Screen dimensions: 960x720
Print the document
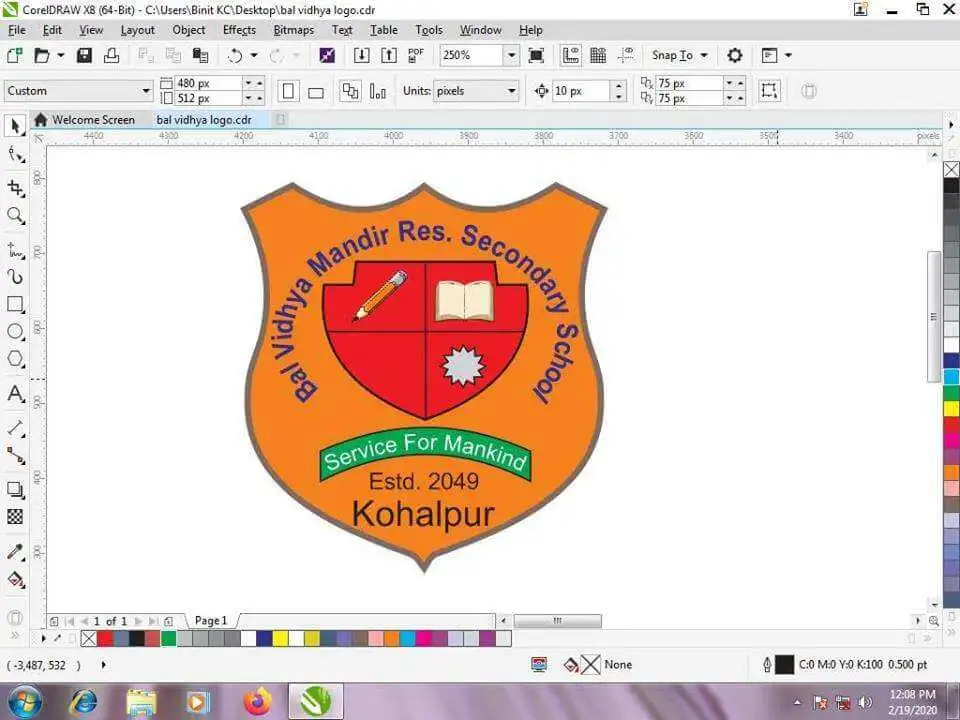point(111,56)
